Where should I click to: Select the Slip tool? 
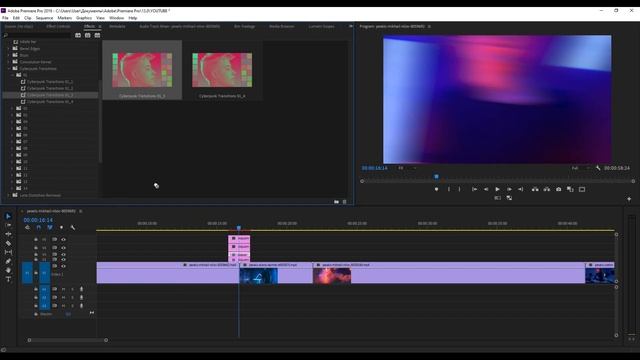point(8,252)
